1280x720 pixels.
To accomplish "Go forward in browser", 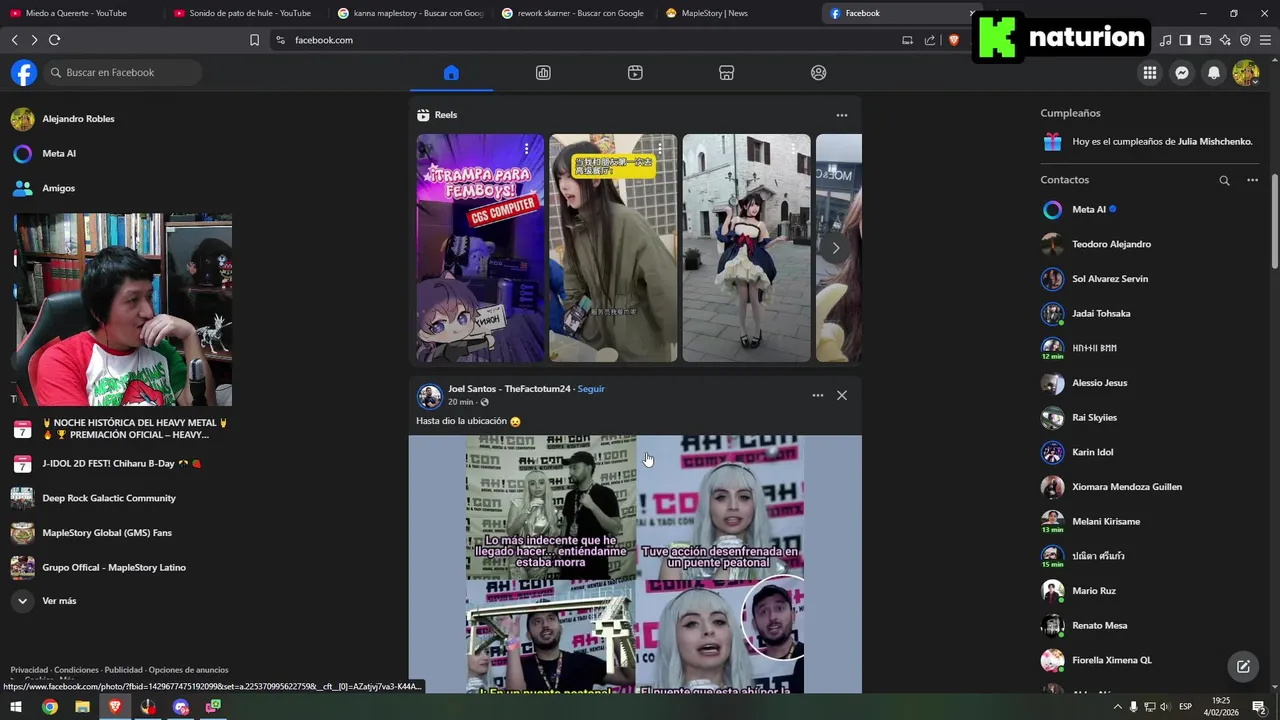I will (34, 40).
